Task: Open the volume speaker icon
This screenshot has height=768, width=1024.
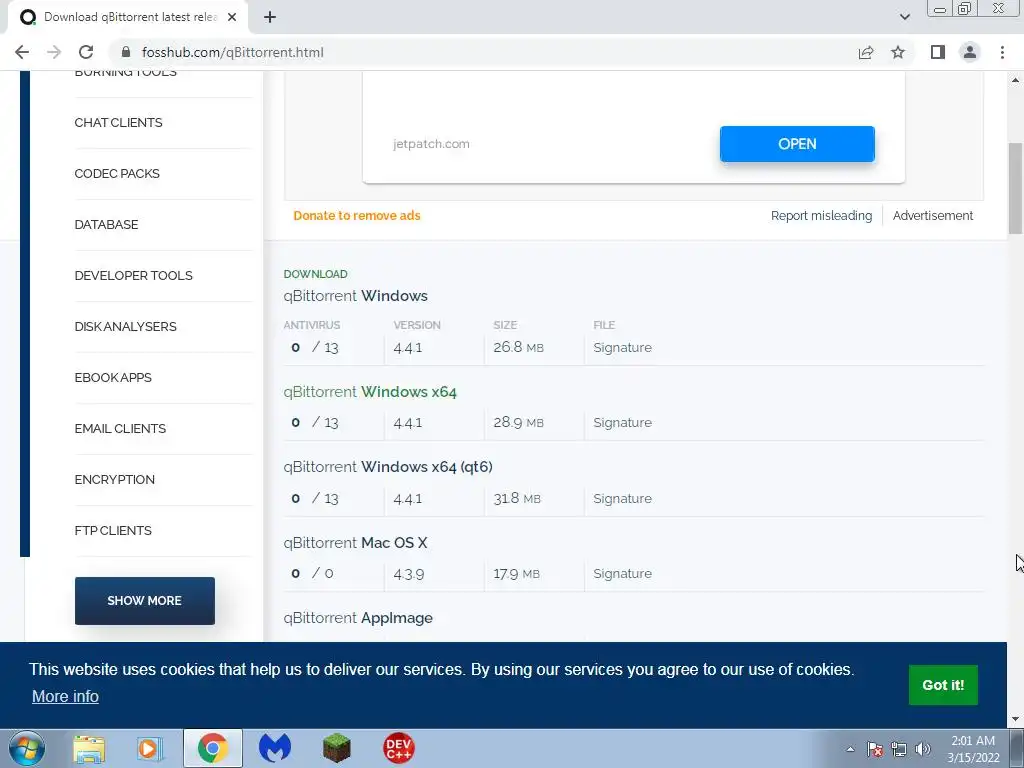Action: [x=923, y=749]
